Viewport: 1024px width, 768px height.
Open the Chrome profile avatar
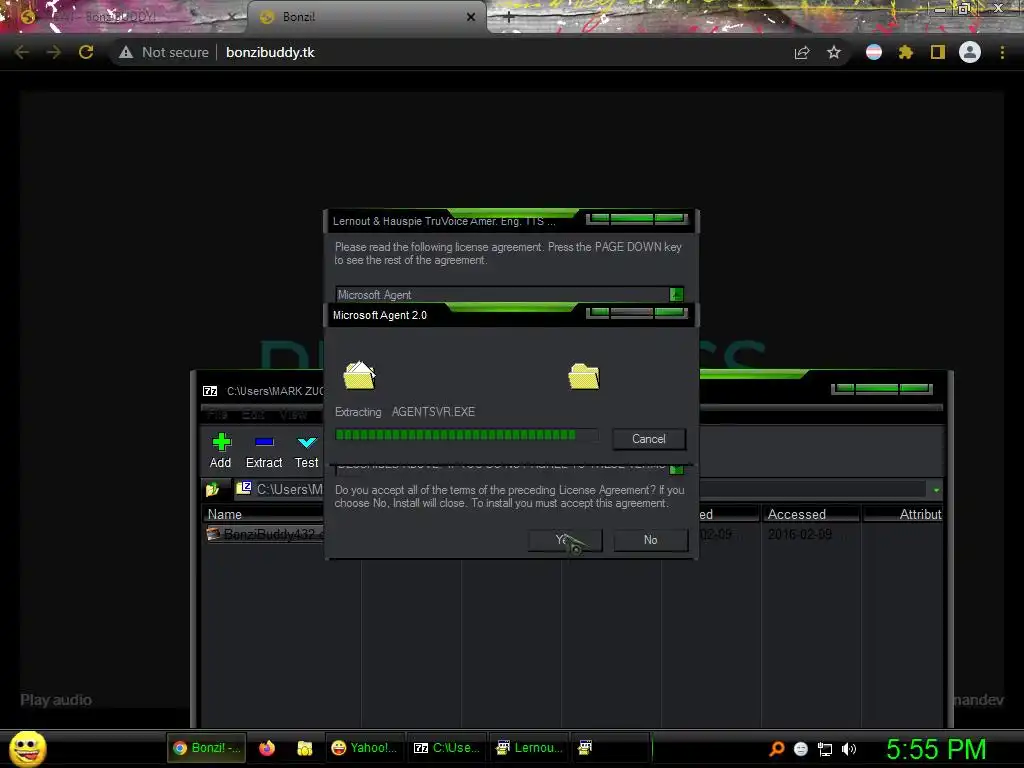(x=970, y=52)
